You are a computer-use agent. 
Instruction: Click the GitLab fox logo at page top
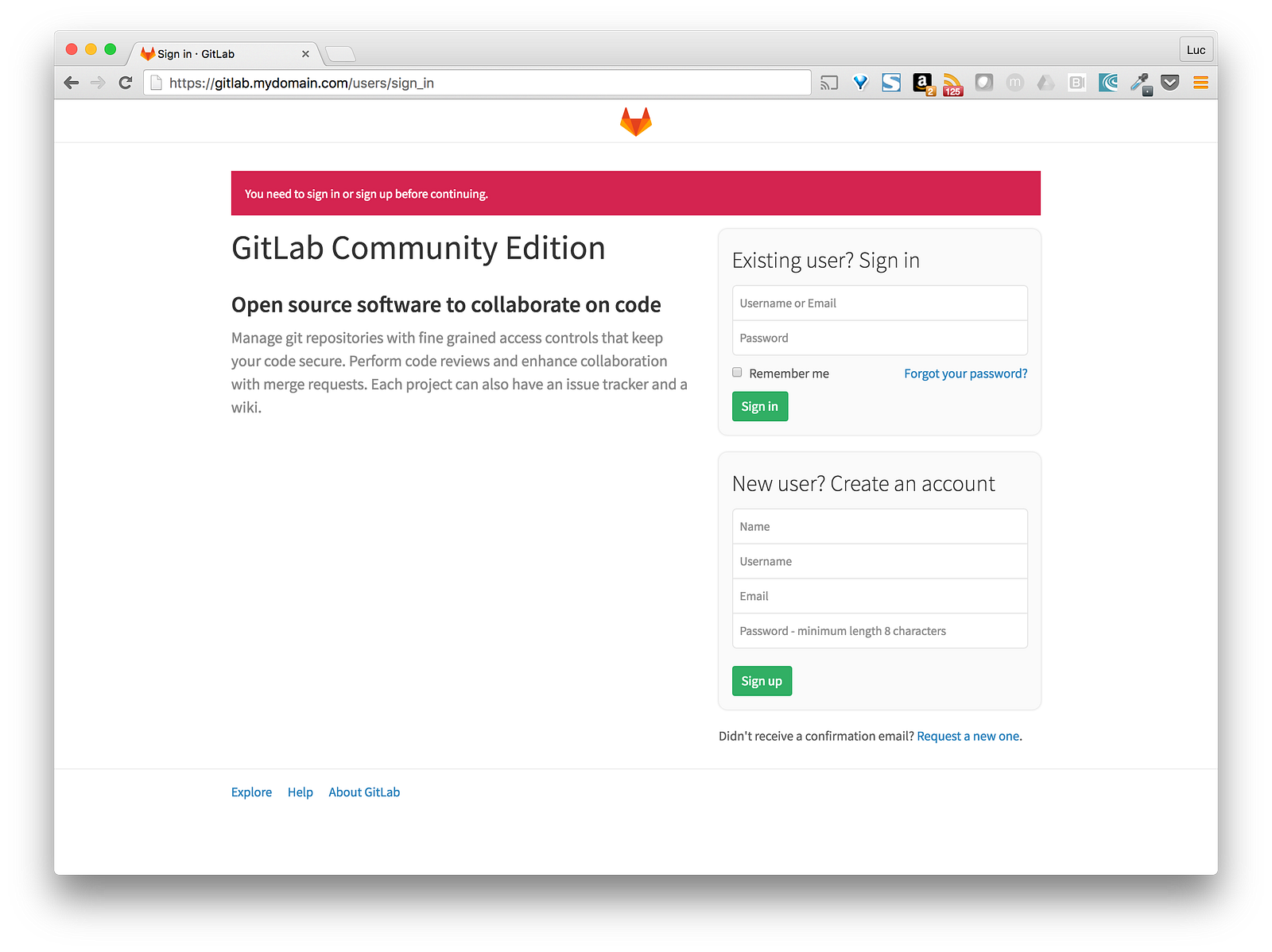tap(636, 122)
